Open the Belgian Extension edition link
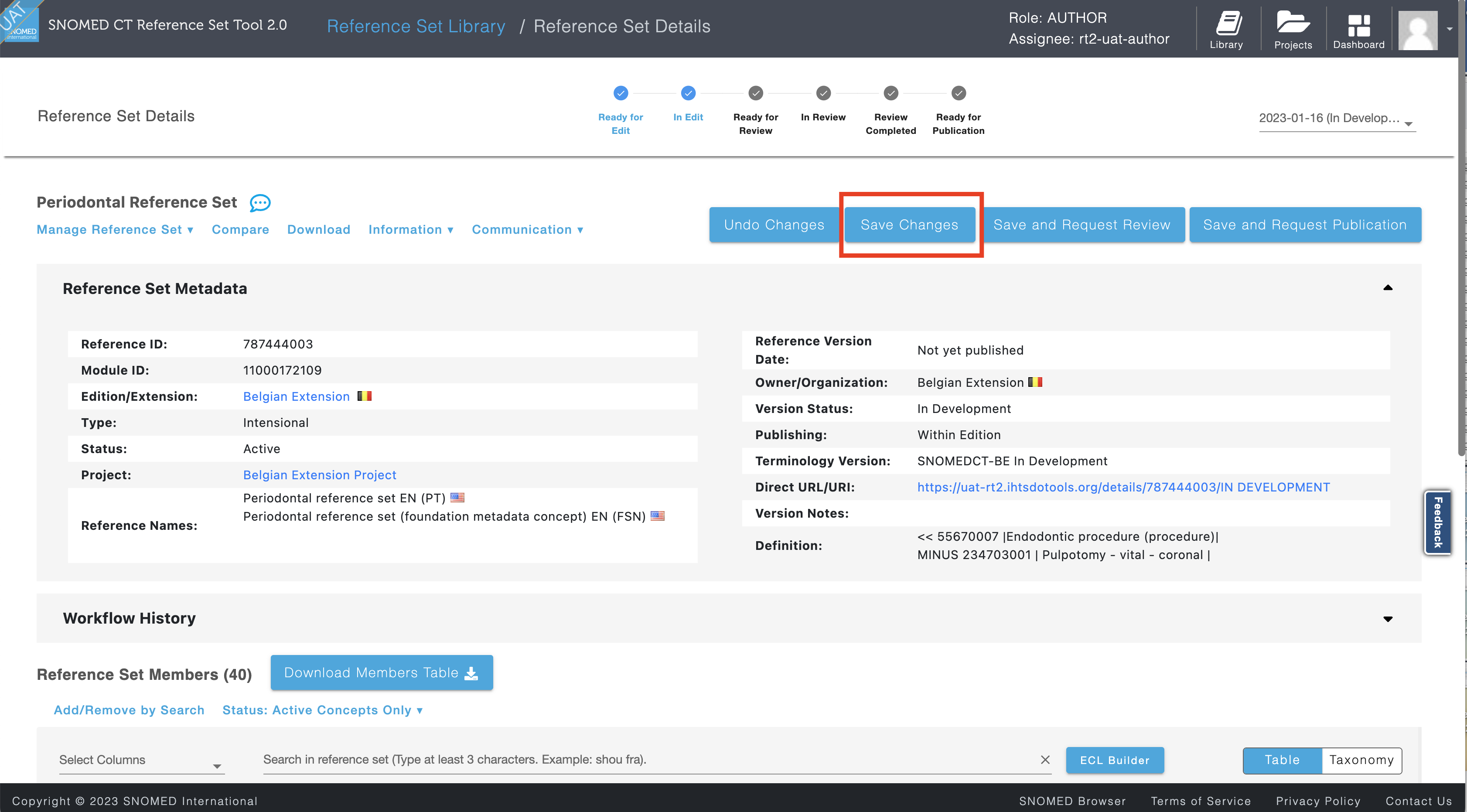Screen dimensions: 1467x812 296,397
